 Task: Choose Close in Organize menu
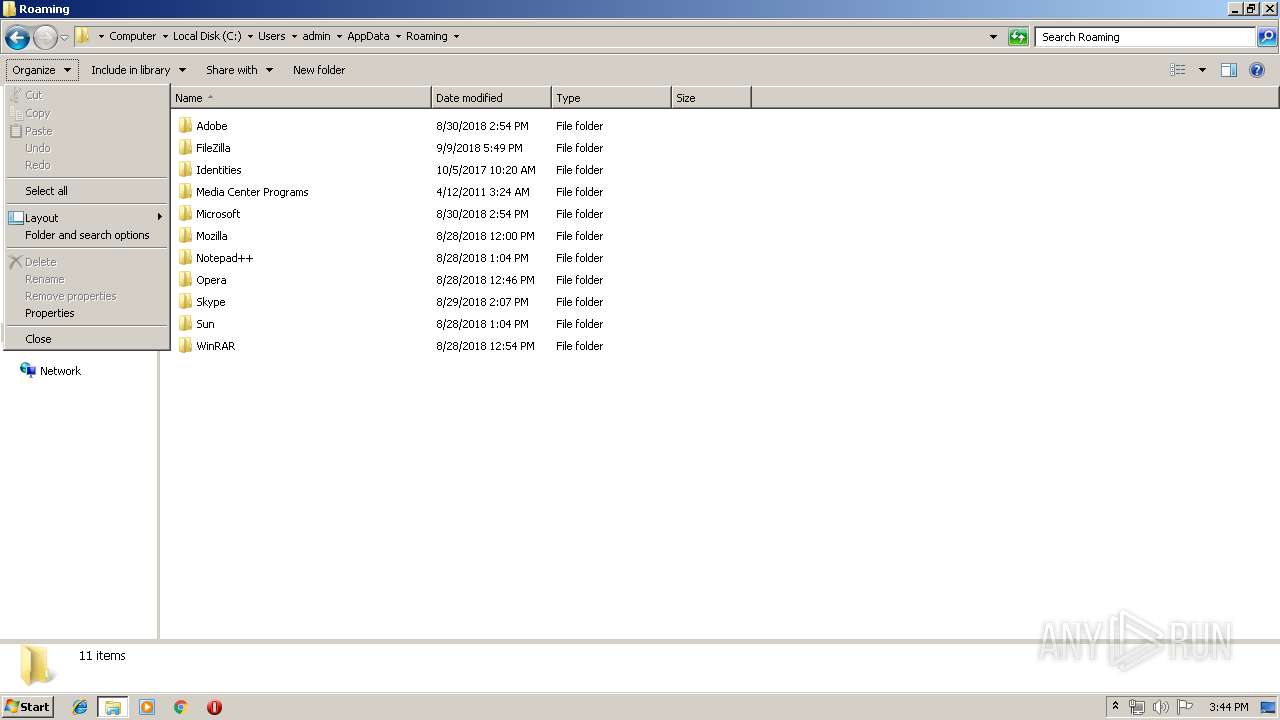[x=87, y=339]
